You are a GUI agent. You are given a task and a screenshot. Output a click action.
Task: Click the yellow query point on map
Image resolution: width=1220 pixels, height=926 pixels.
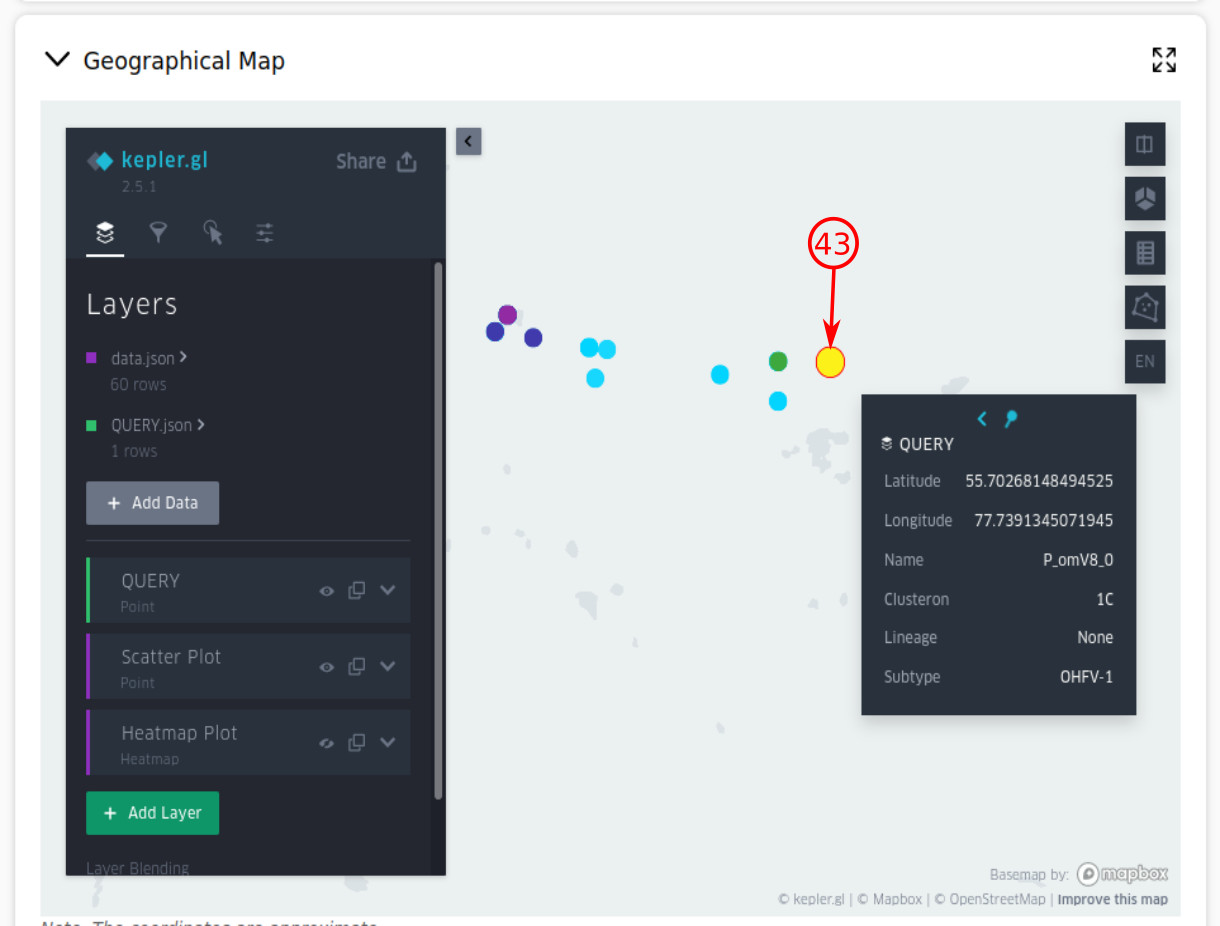click(x=830, y=362)
